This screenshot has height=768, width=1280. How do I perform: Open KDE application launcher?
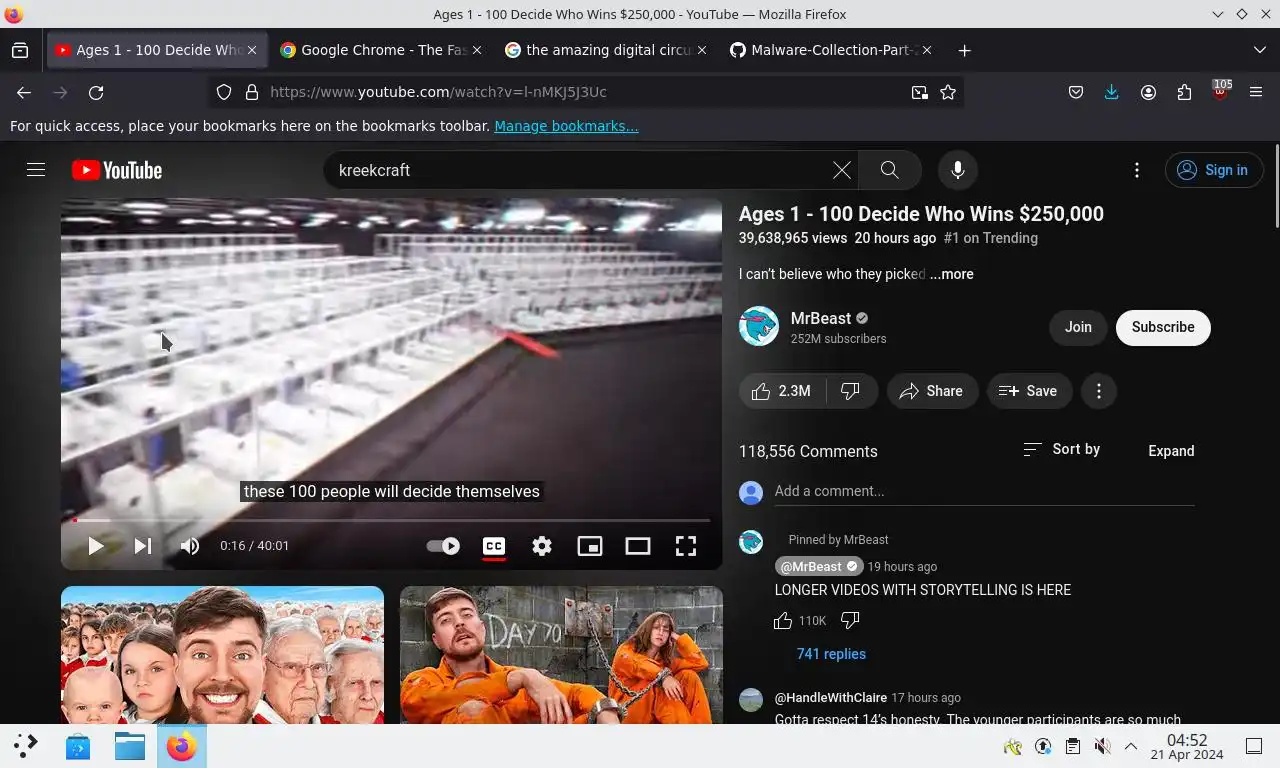click(26, 746)
